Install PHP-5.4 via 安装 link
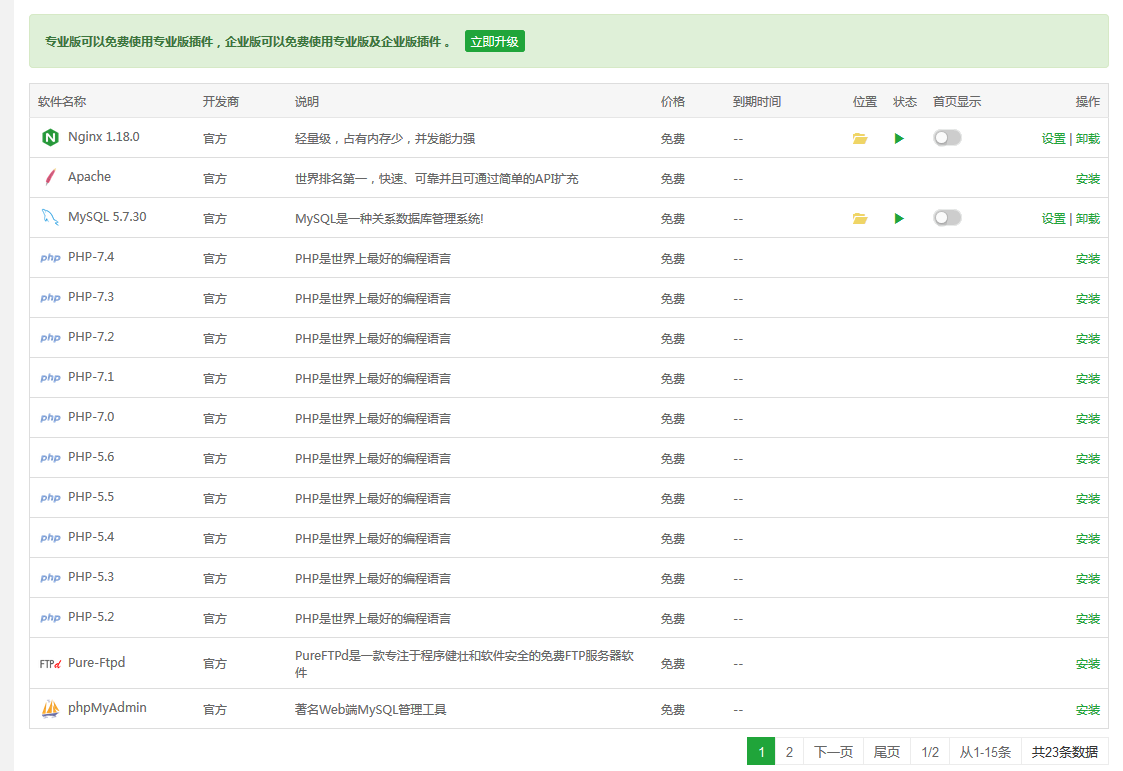 coord(1088,539)
